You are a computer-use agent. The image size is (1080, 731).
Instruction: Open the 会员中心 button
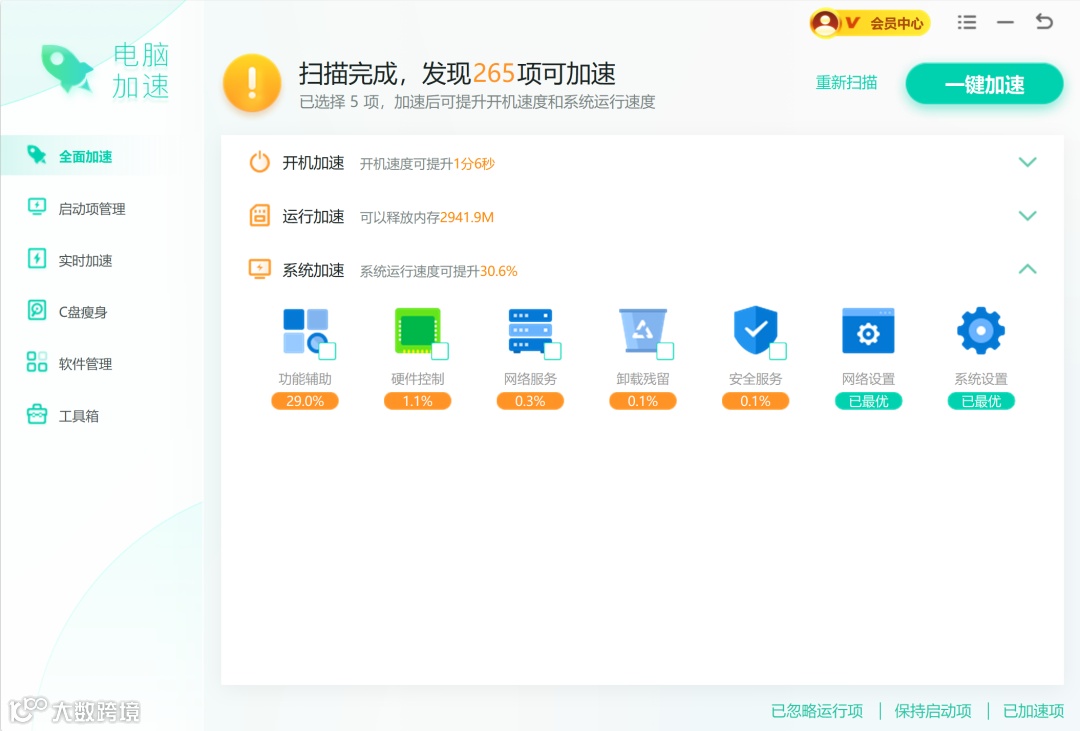click(870, 23)
